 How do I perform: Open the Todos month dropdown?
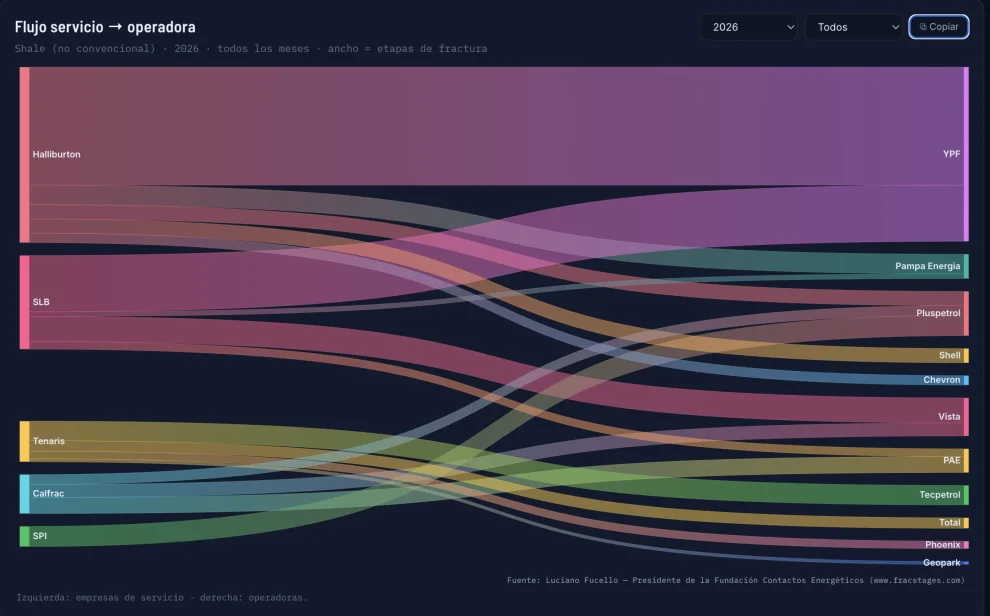tap(853, 27)
